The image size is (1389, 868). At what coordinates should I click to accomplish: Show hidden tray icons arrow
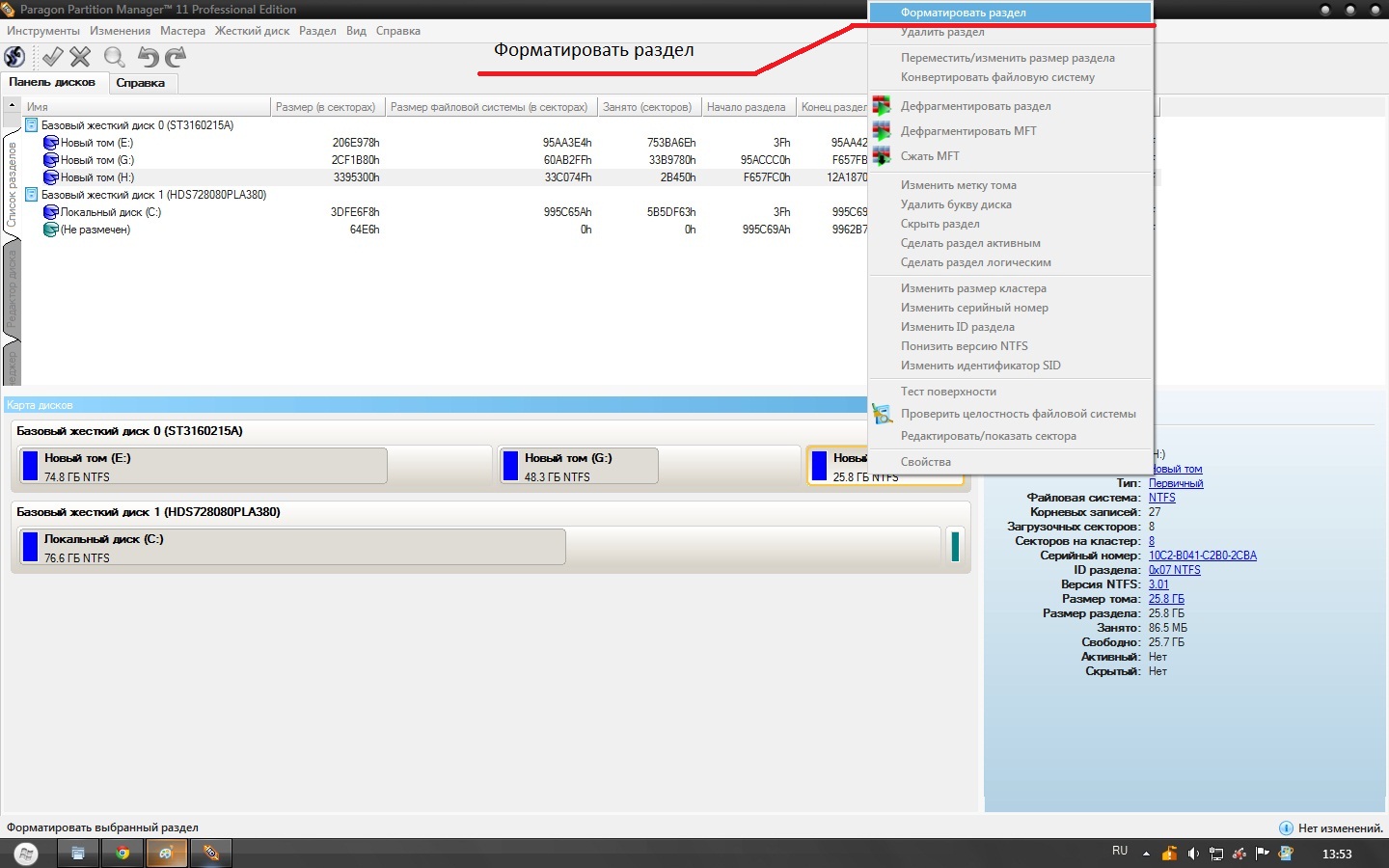coord(1146,854)
